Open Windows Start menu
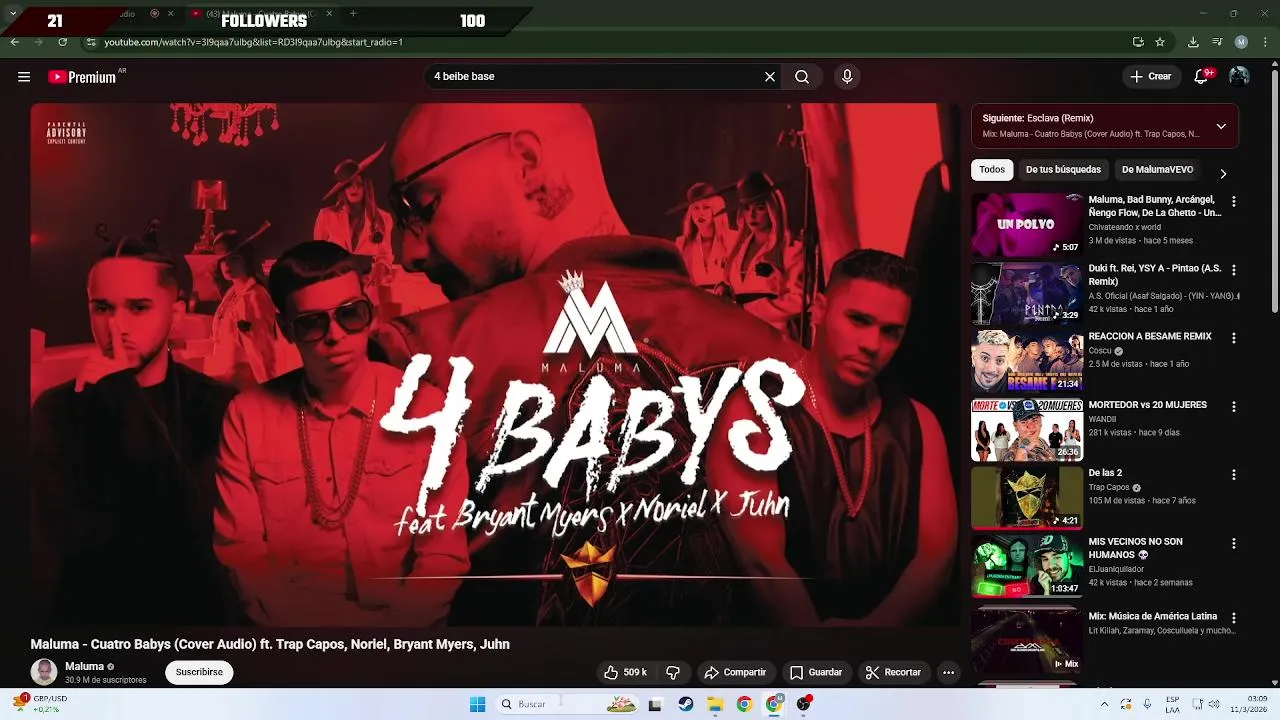The image size is (1280, 720). click(478, 704)
